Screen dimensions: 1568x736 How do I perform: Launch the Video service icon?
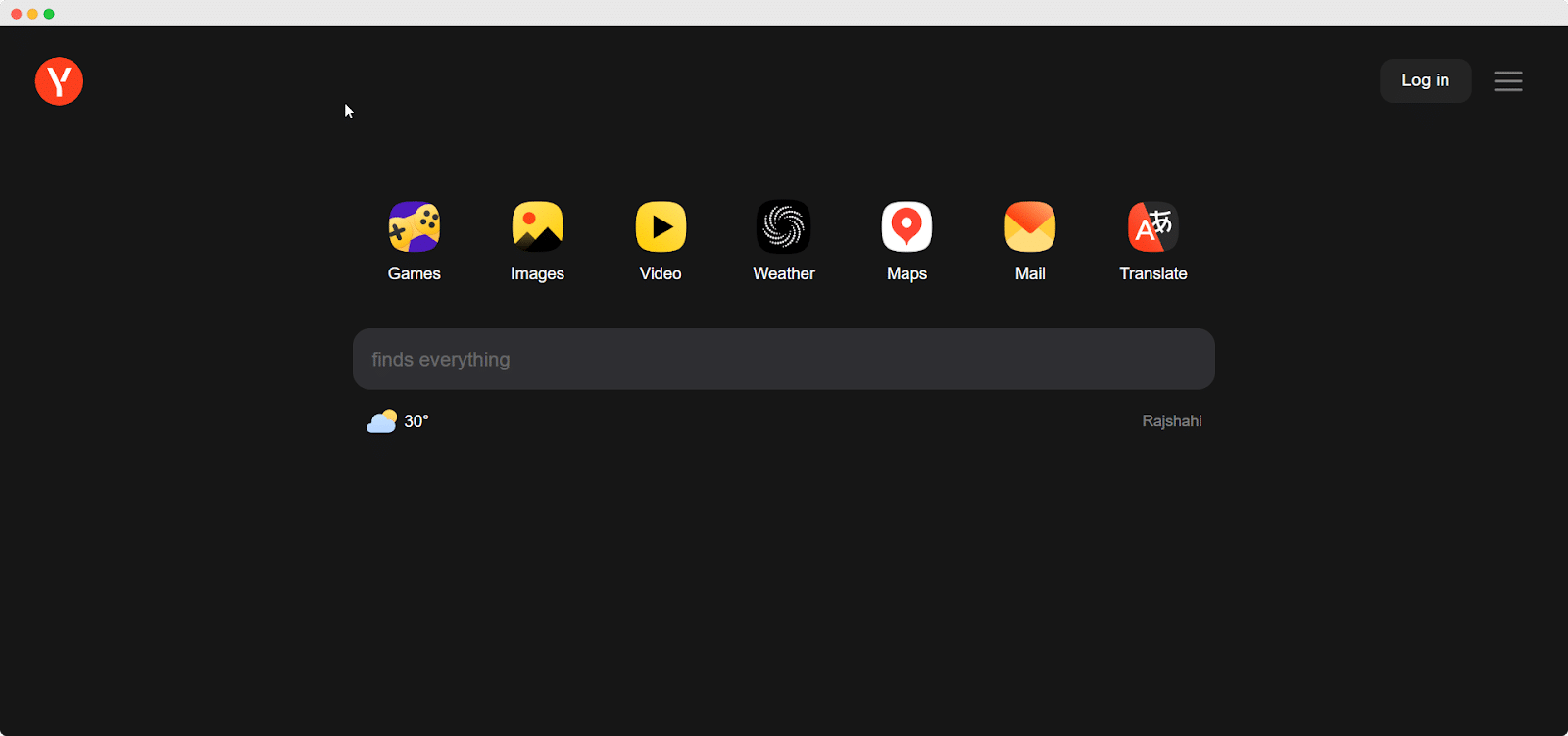[661, 226]
